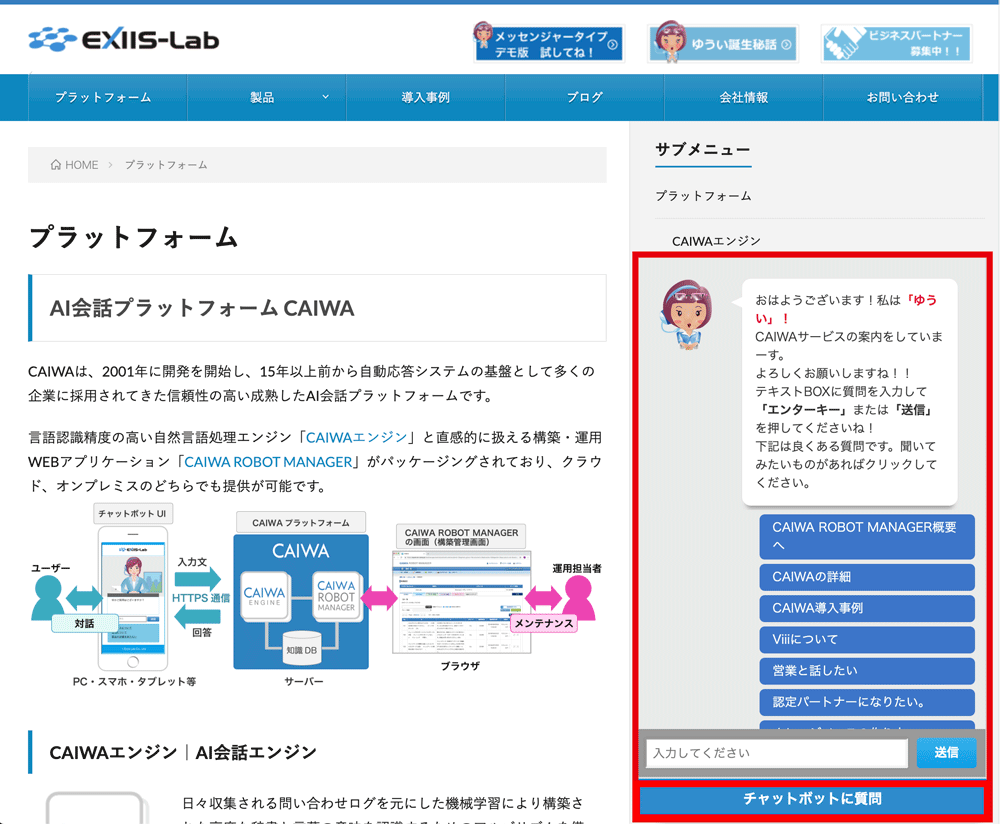Image resolution: width=1000 pixels, height=824 pixels.
Task: Open お問い合わせ in the navigation bar
Action: coord(902,98)
